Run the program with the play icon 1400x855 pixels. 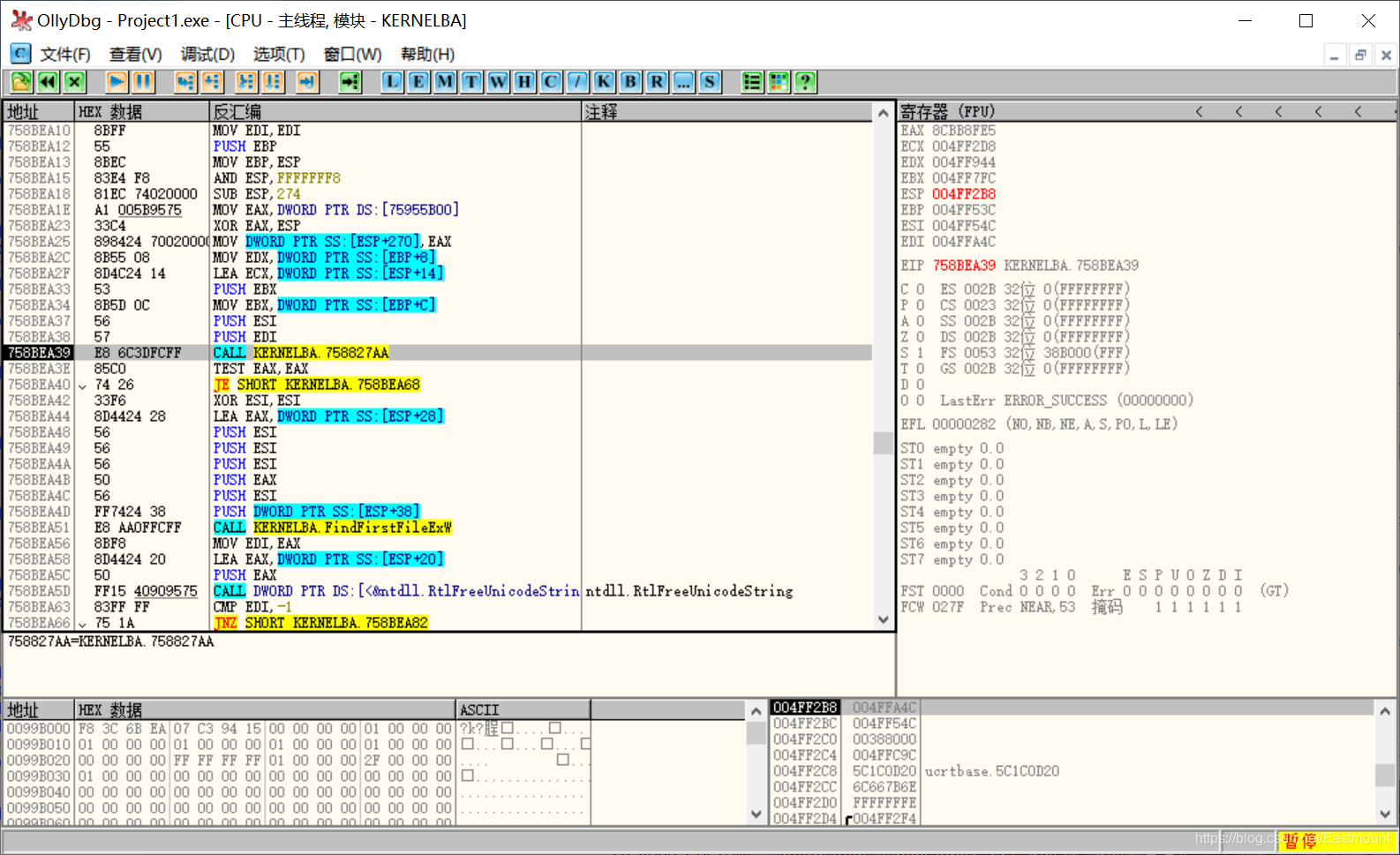click(x=117, y=82)
